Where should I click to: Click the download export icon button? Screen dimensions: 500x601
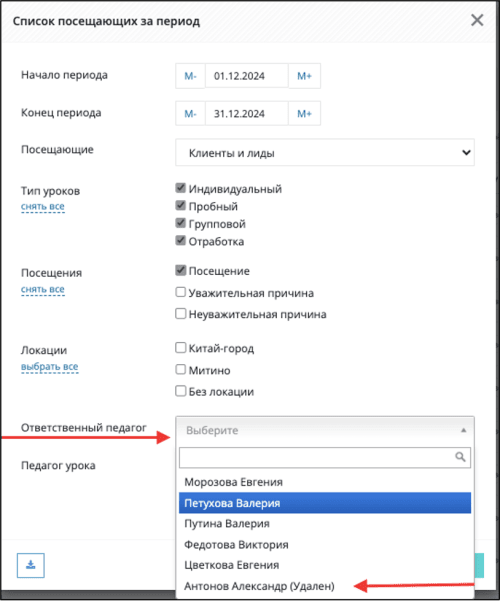pyautogui.click(x=31, y=565)
